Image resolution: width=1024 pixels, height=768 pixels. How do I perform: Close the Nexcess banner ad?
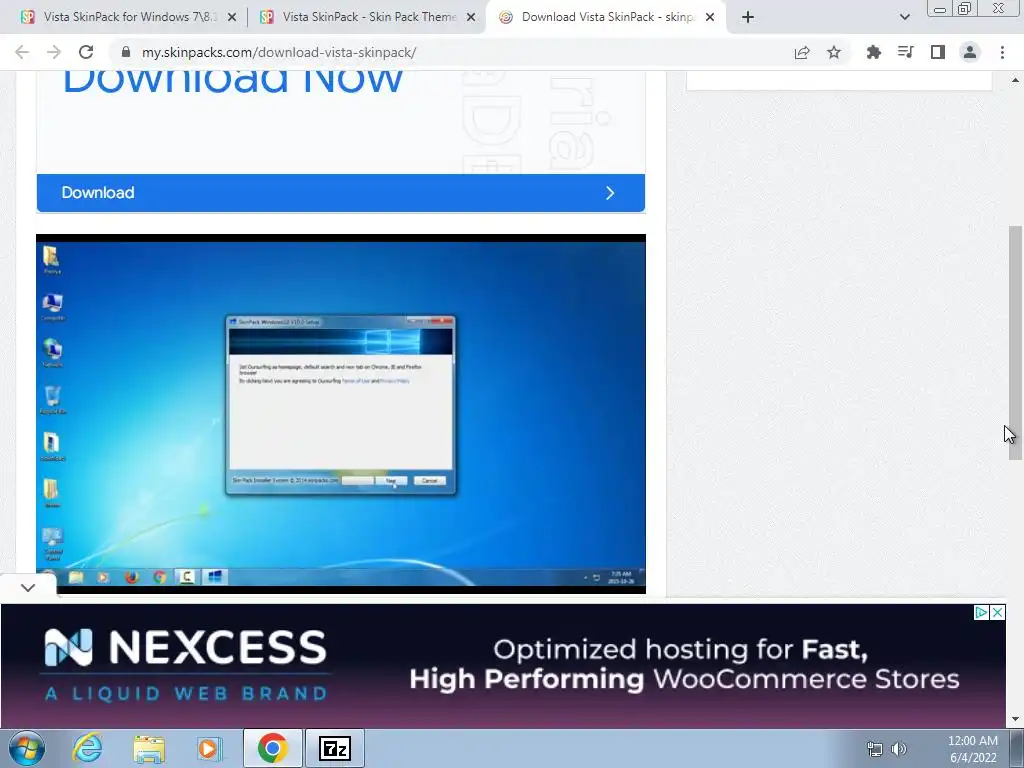point(997,613)
